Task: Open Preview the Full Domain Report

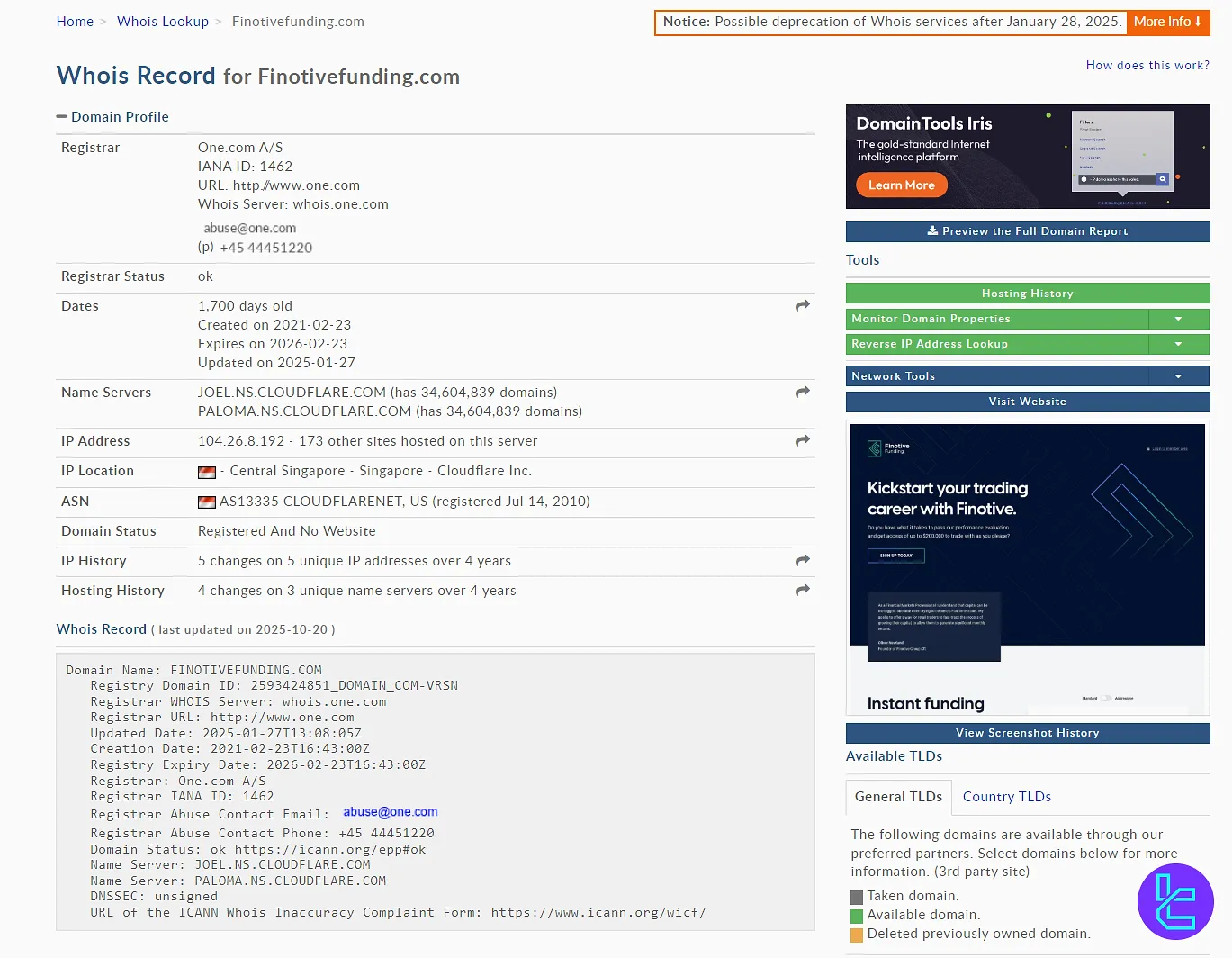Action: (x=1027, y=231)
